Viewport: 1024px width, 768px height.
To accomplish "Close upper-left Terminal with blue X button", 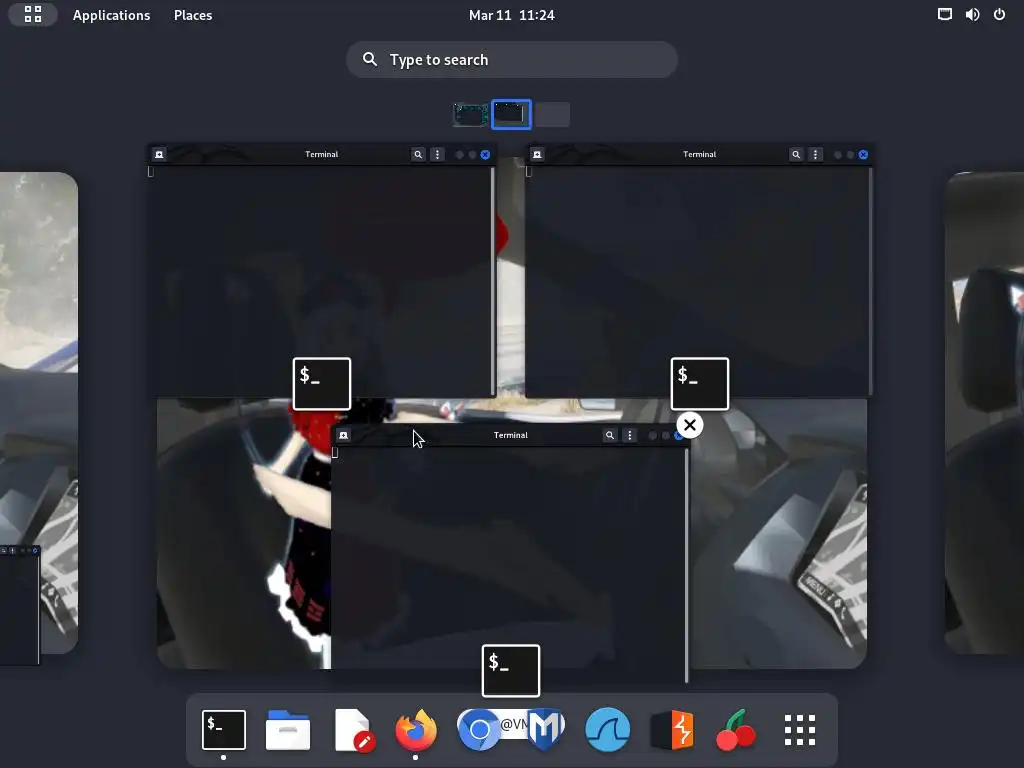I will (485, 155).
